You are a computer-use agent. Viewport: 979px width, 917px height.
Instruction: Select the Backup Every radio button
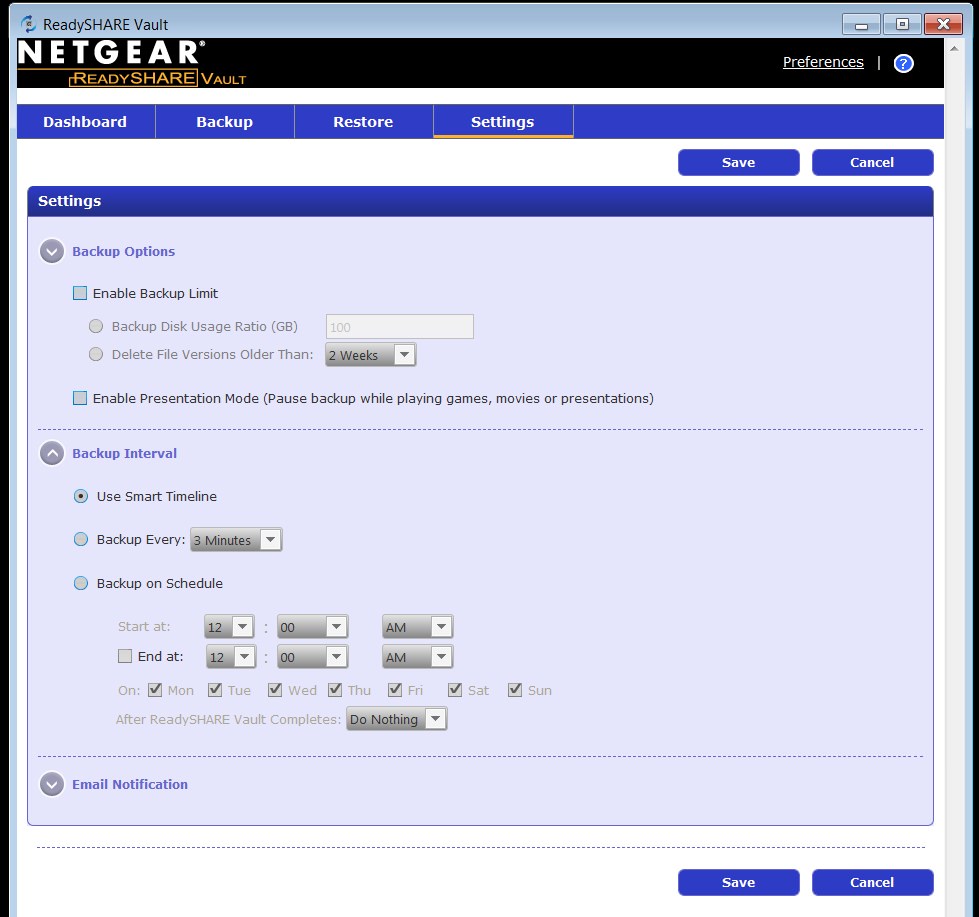[81, 539]
